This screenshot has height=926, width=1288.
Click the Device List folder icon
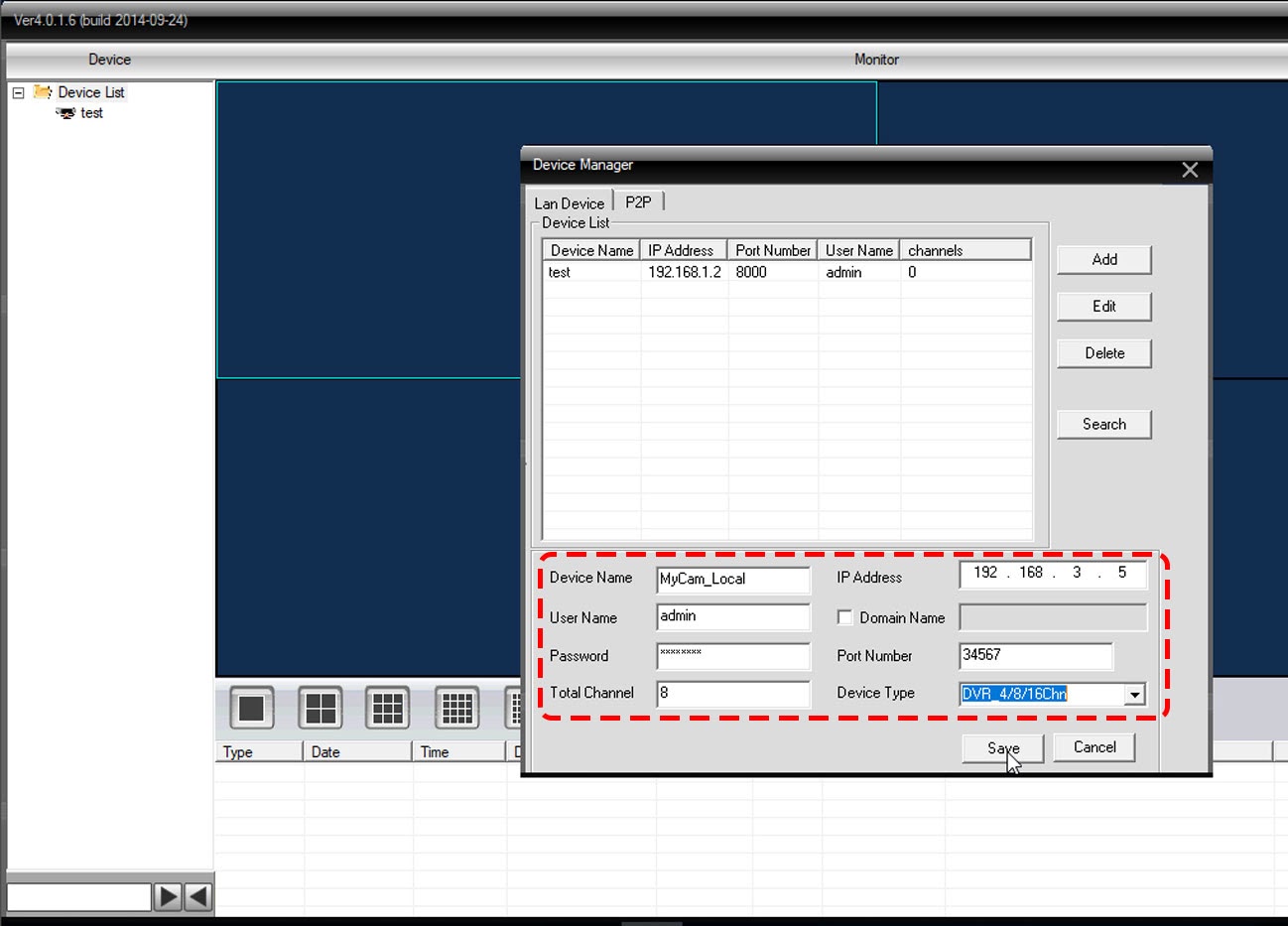(44, 91)
